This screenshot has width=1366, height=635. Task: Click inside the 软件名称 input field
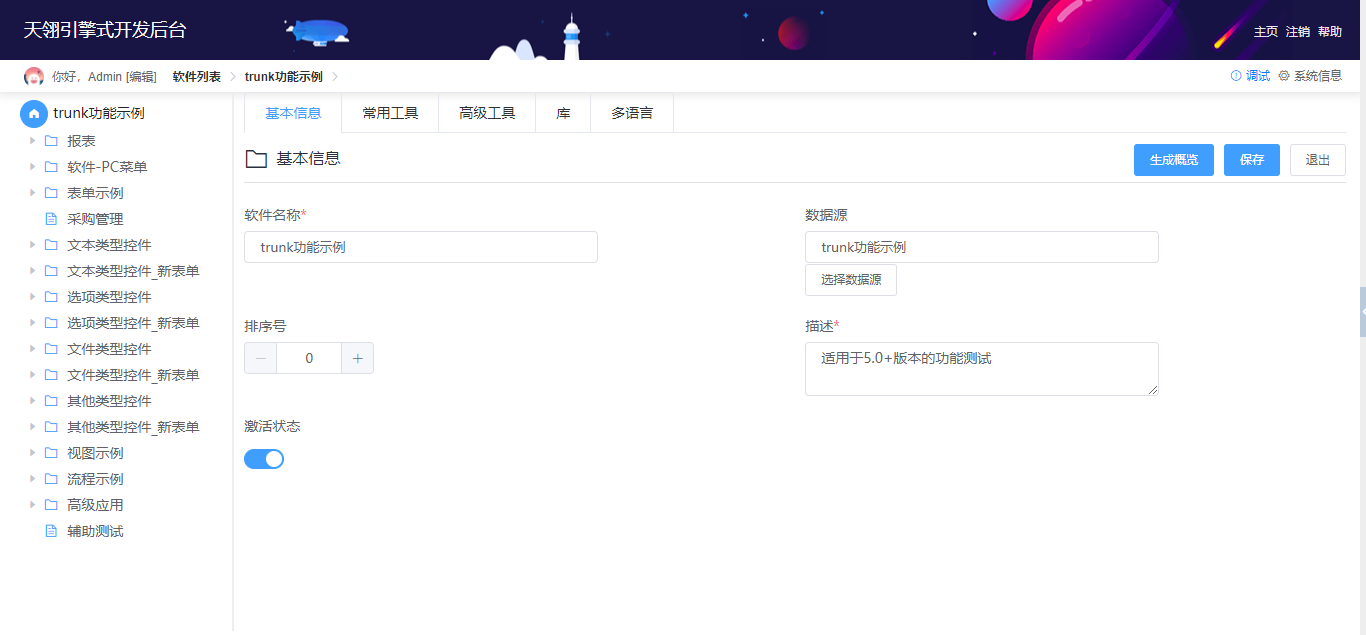click(420, 247)
